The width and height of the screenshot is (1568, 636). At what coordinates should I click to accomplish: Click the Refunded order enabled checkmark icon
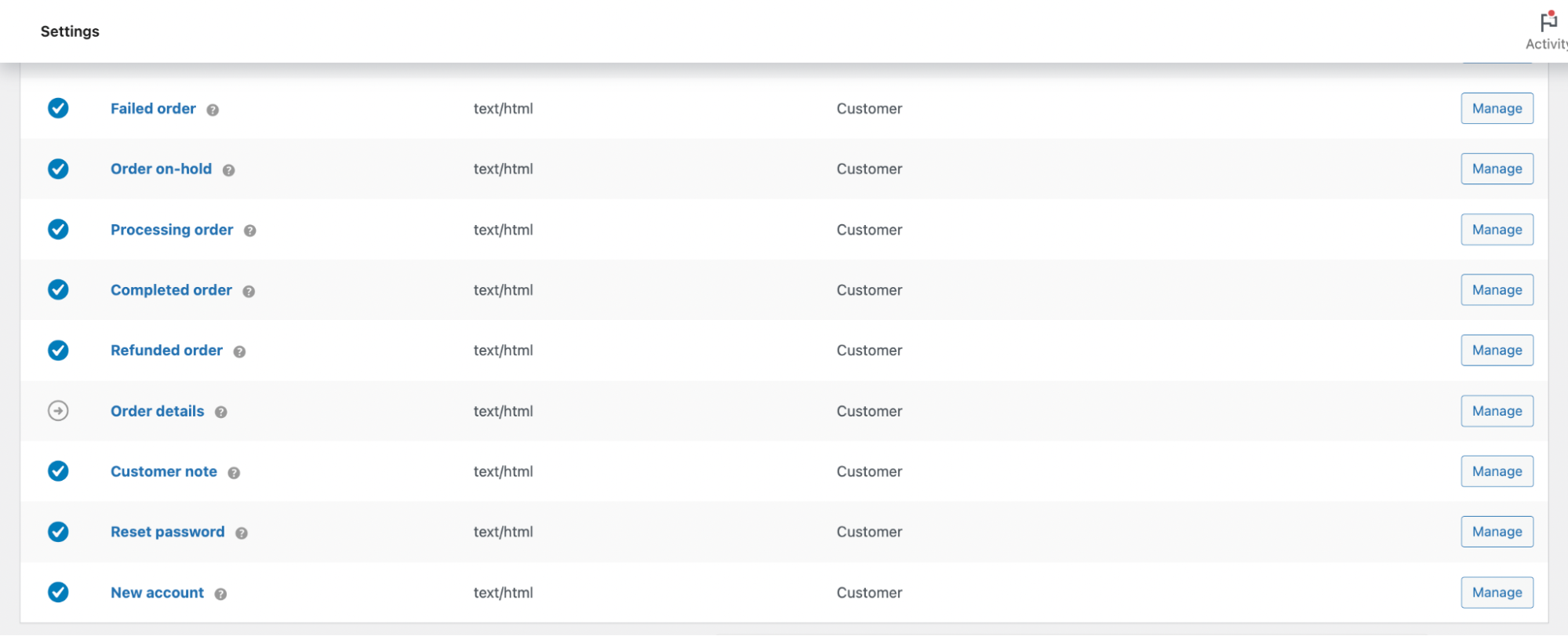click(x=58, y=350)
